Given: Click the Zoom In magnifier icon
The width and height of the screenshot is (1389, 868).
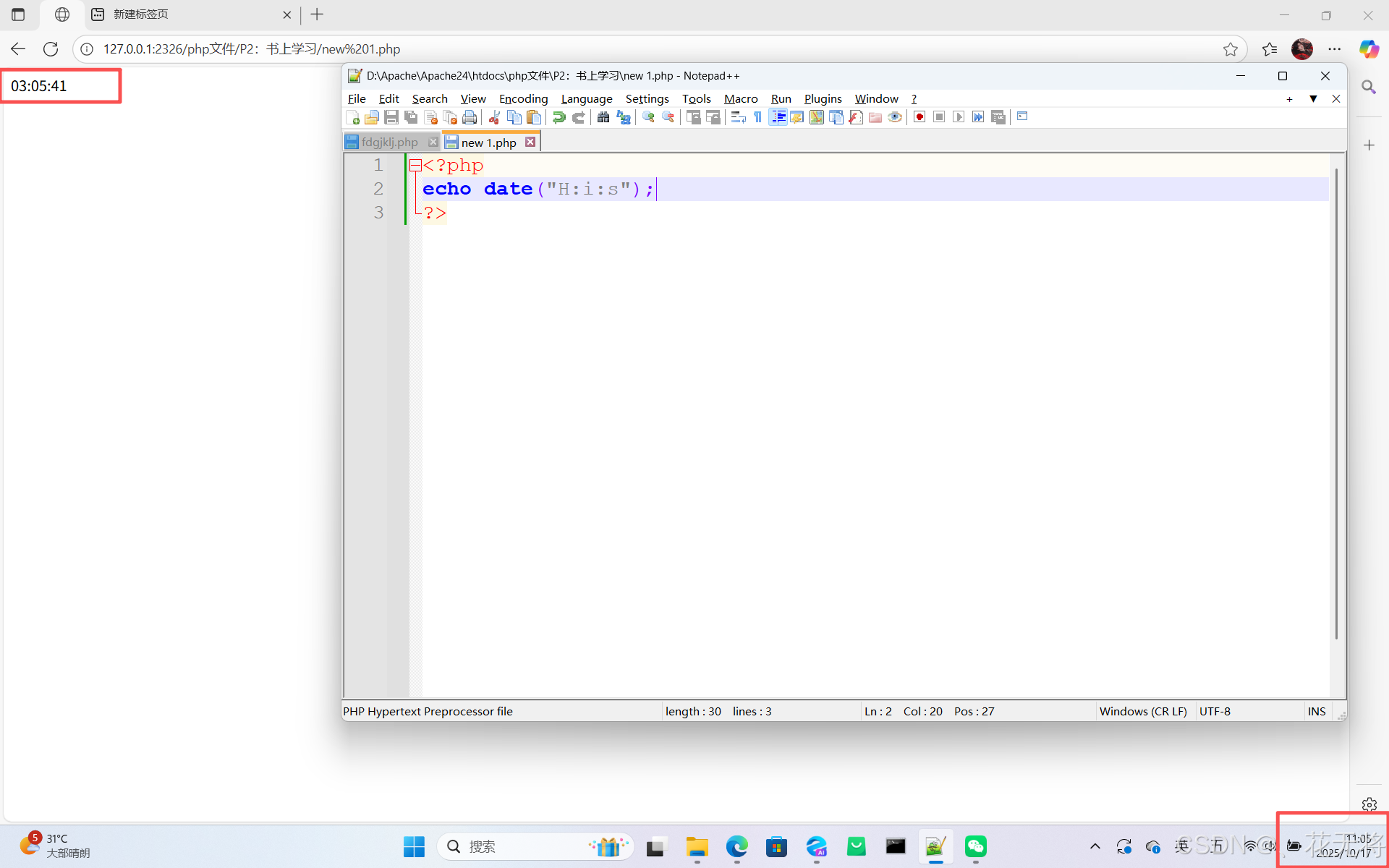Looking at the screenshot, I should point(648,117).
